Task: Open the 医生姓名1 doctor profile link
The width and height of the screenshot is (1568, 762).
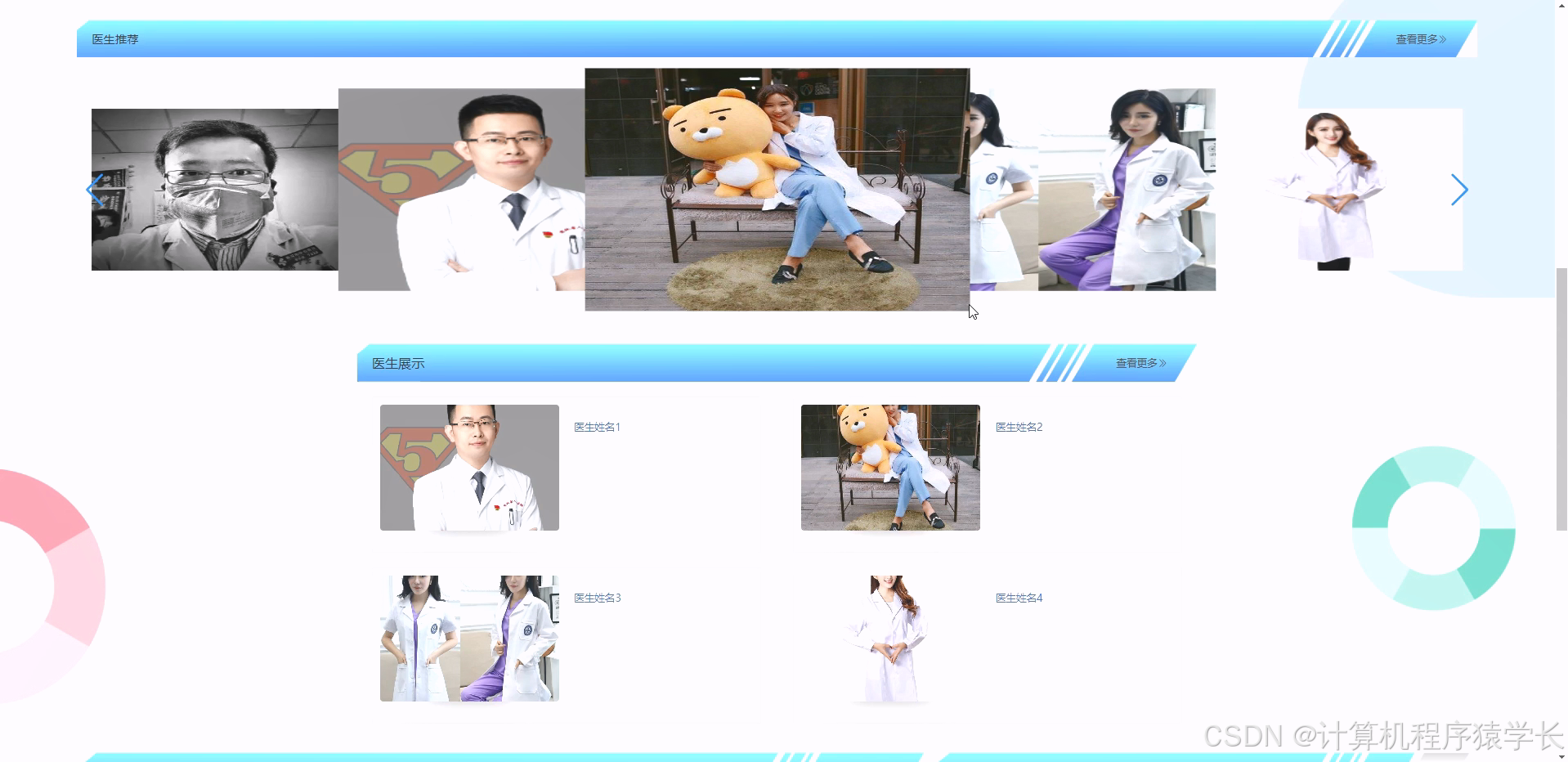Action: pyautogui.click(x=597, y=426)
